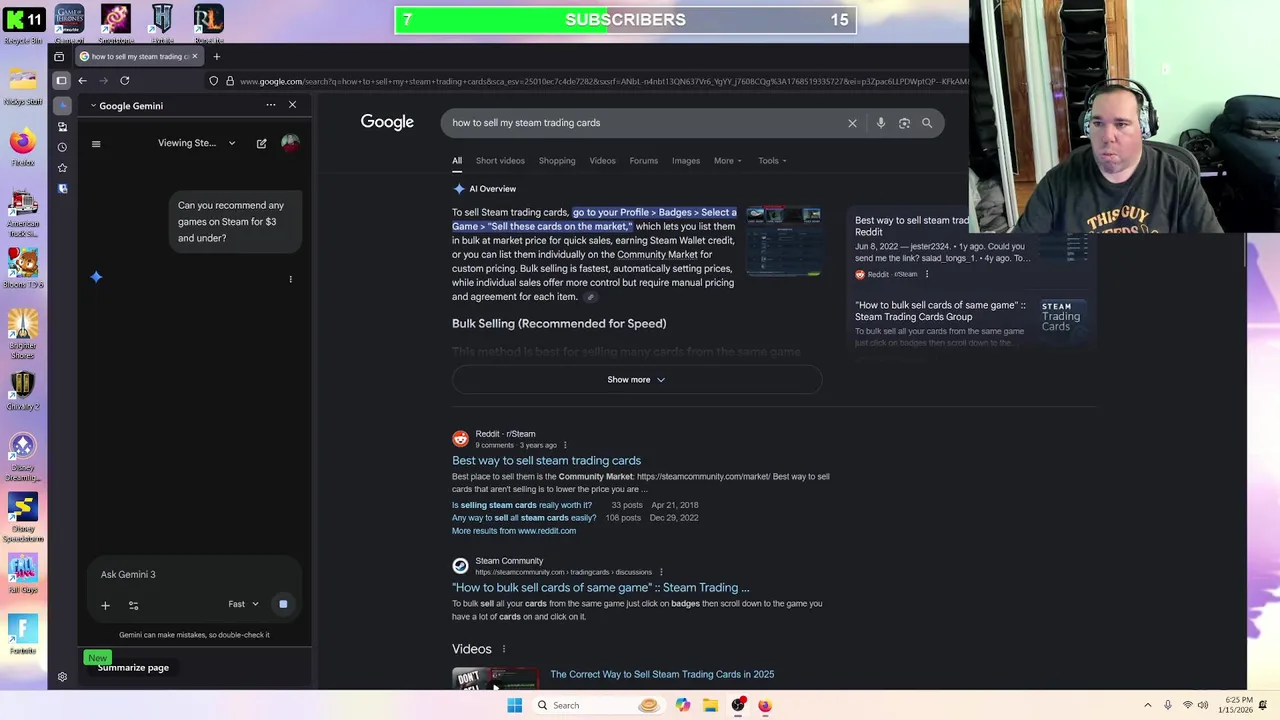Click the Google search box text
1280x720 pixels.
(x=526, y=123)
